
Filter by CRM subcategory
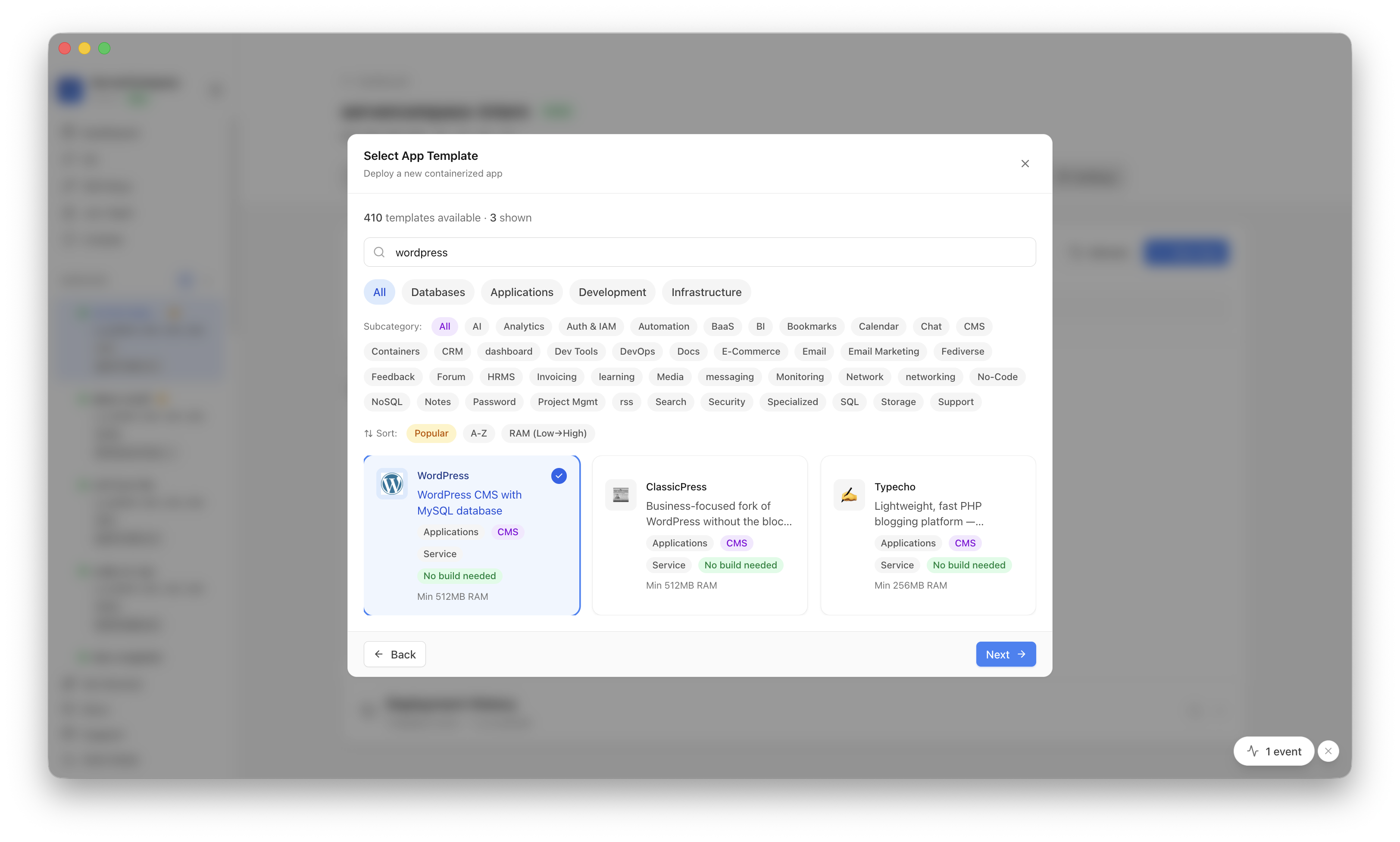[452, 351]
